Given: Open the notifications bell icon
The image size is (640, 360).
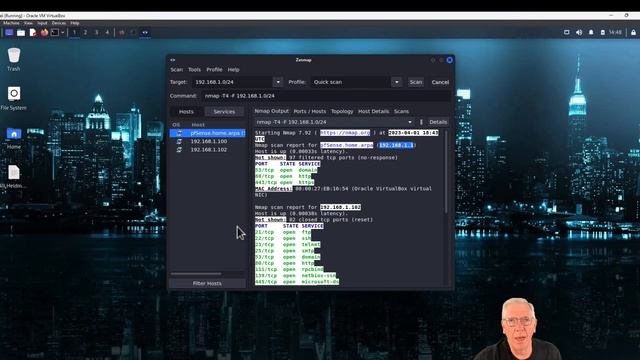Looking at the screenshot, I should 591,32.
